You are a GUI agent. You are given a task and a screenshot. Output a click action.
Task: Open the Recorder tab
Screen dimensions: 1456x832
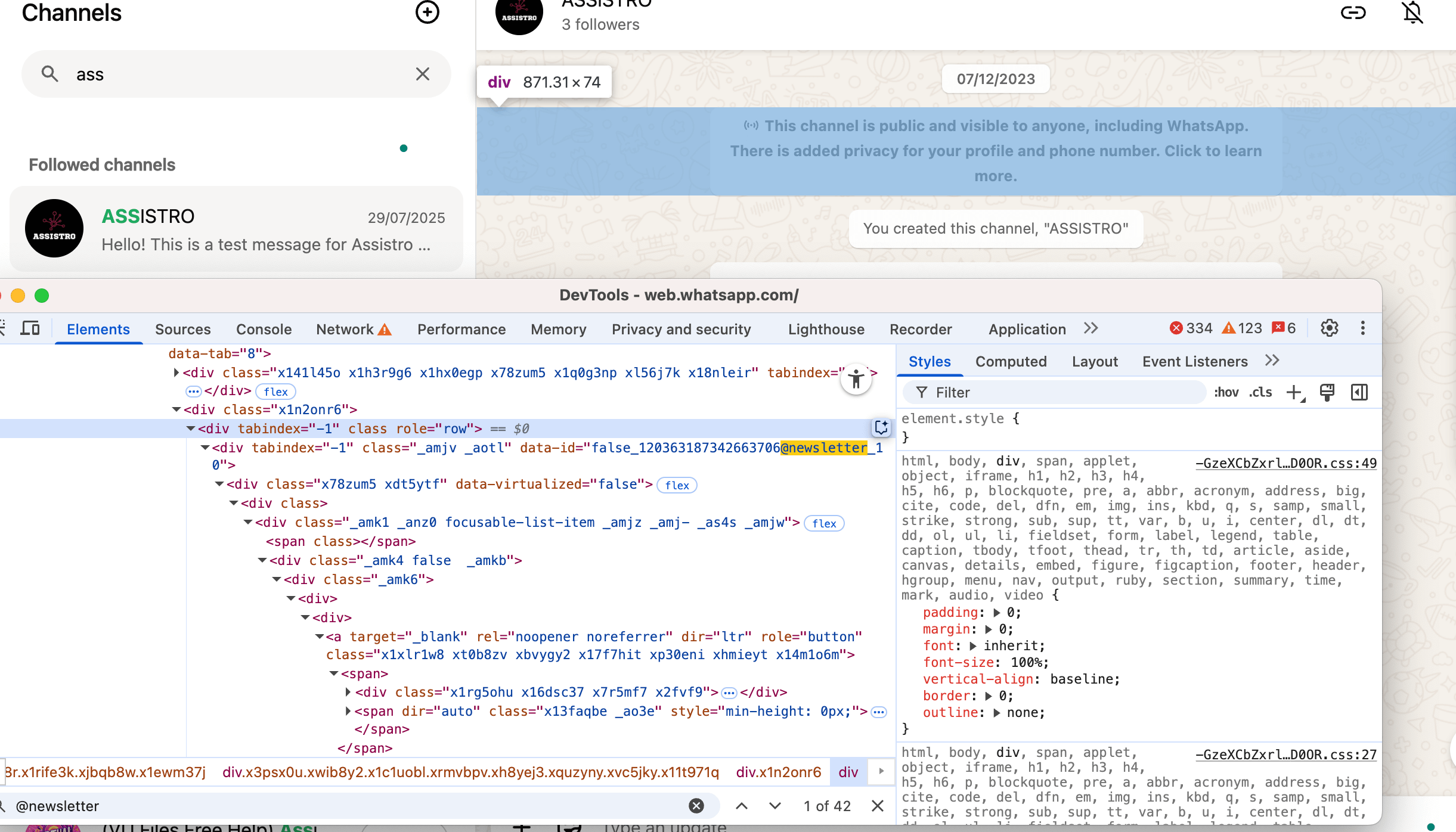[x=921, y=329]
